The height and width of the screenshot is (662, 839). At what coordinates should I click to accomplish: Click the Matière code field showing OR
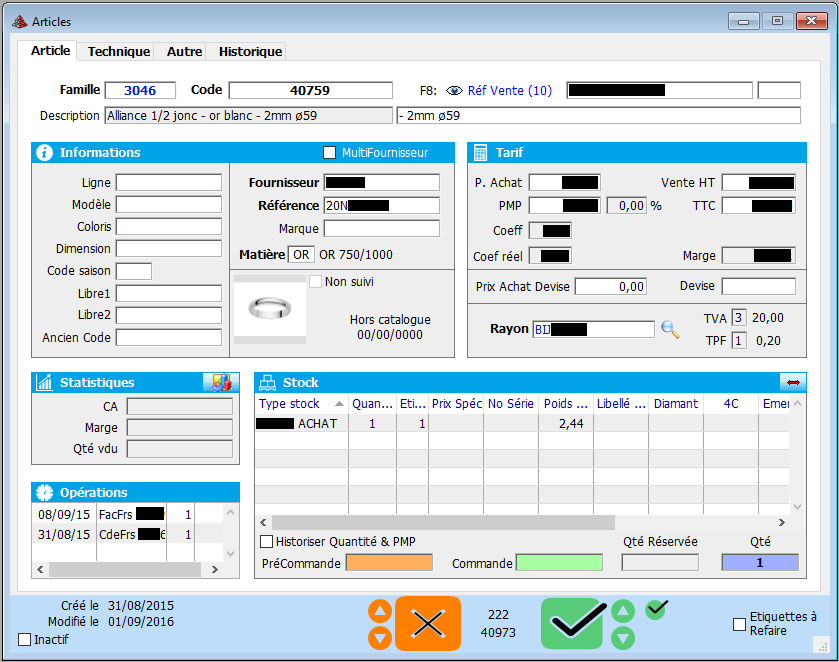pyautogui.click(x=301, y=255)
